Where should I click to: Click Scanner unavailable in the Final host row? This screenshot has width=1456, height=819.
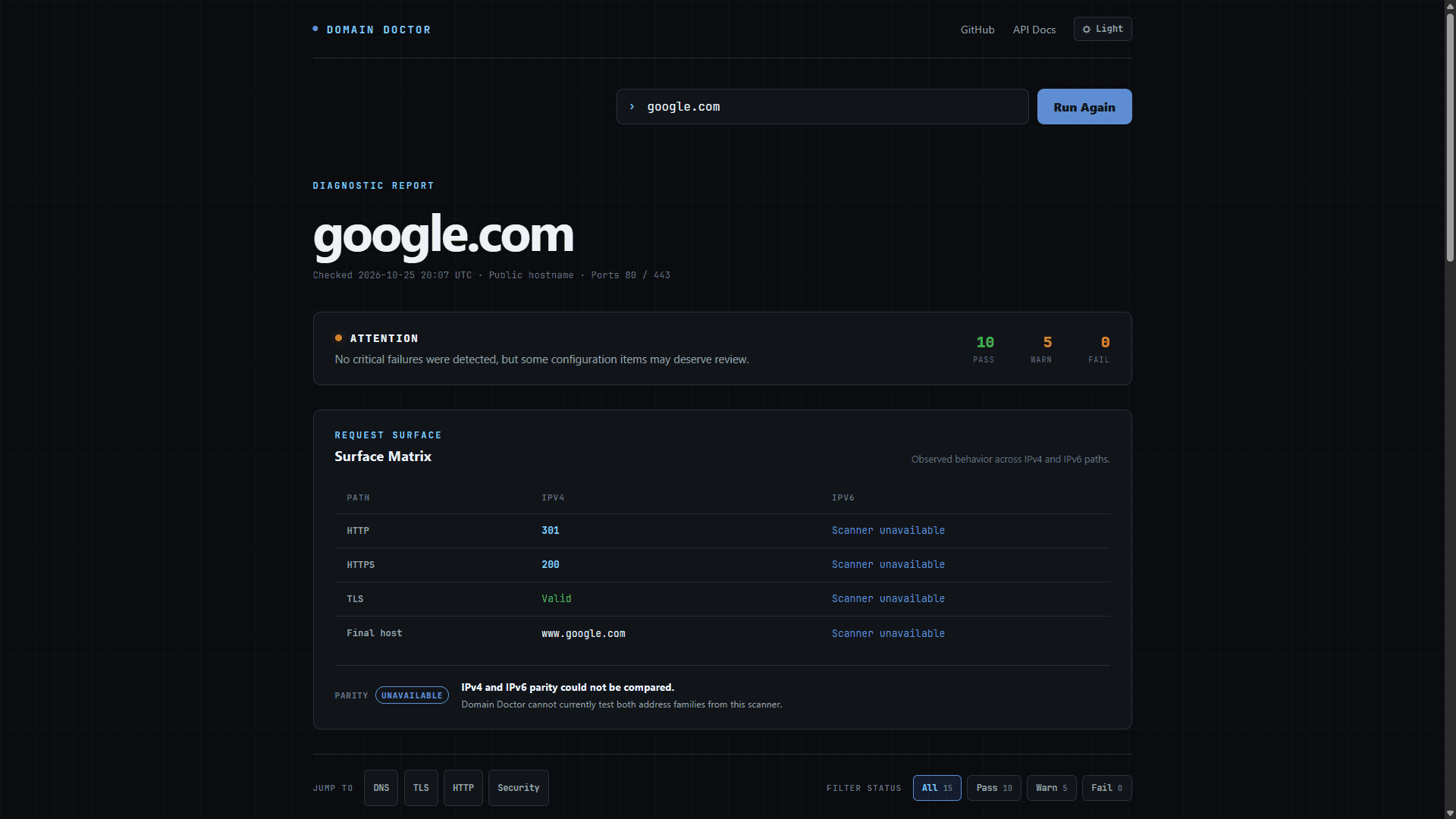tap(888, 634)
